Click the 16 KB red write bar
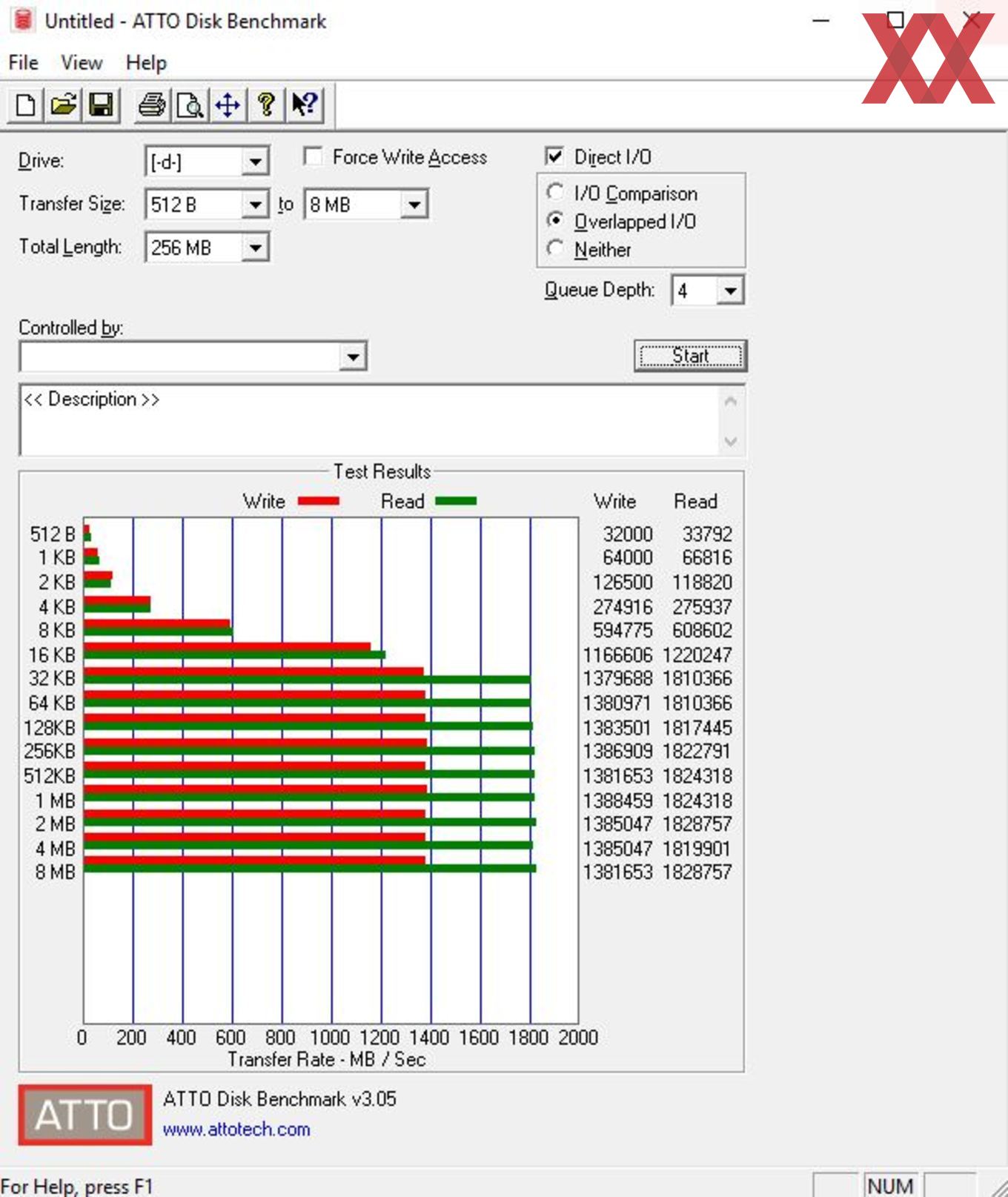 click(x=228, y=647)
